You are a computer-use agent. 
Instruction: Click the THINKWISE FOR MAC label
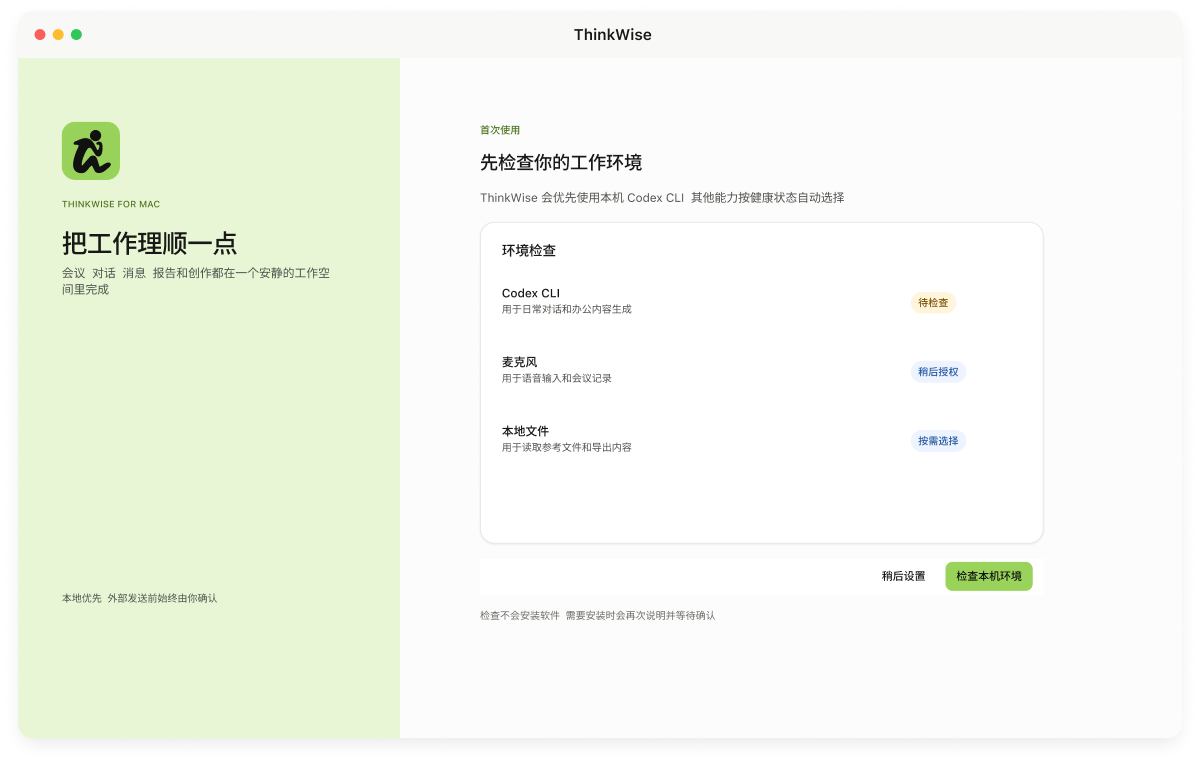click(x=111, y=204)
